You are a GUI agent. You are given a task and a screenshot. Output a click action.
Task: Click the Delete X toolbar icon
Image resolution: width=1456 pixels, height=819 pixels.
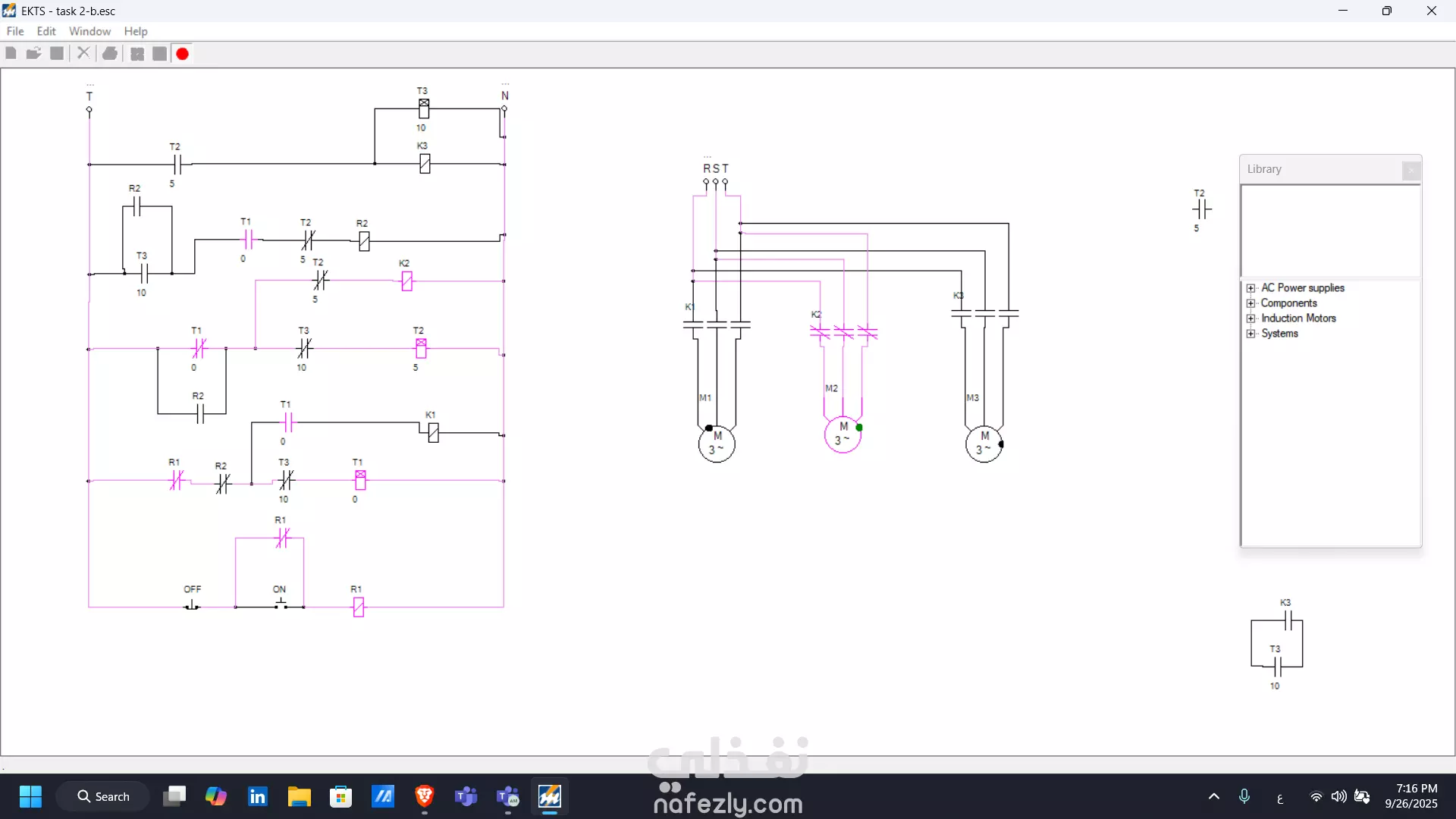83,53
